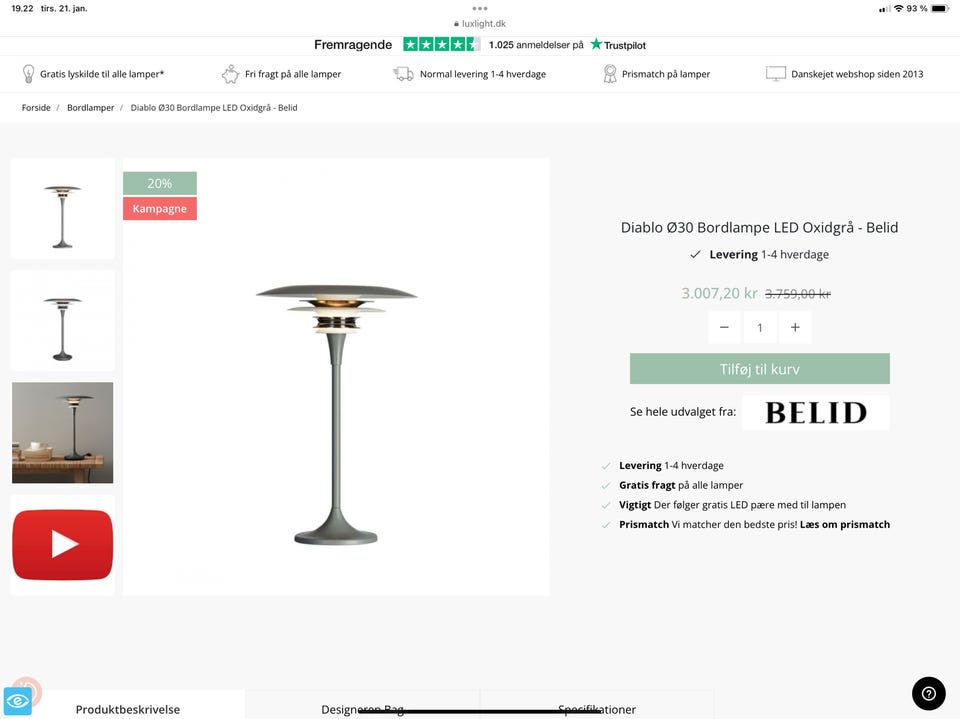Decrease quantity with the minus button
Image resolution: width=960 pixels, height=719 pixels.
[724, 327]
